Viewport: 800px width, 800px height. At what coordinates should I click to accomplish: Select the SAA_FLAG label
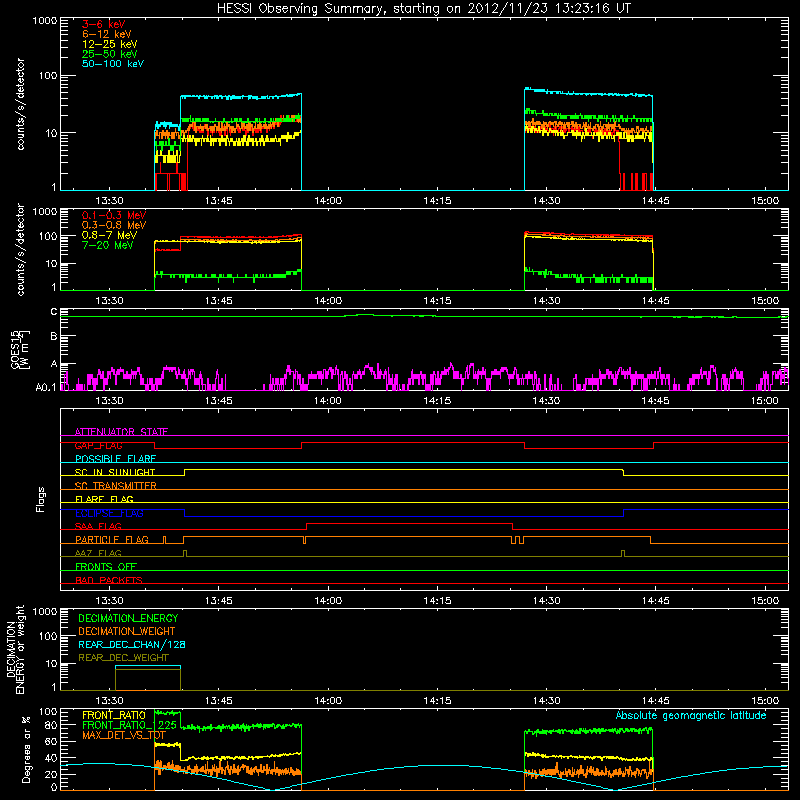tap(98, 526)
